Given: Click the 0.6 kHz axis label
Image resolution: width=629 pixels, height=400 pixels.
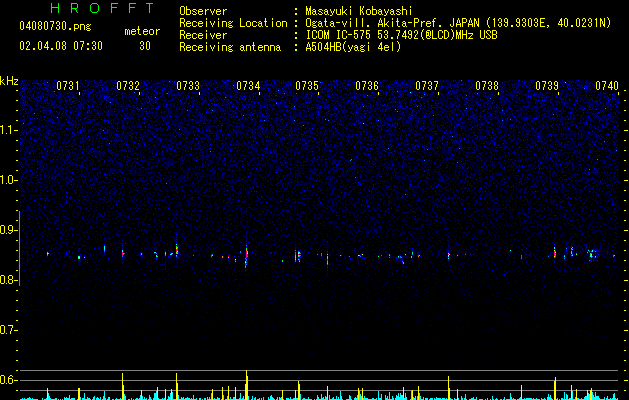Looking at the screenshot, I should tap(8, 380).
